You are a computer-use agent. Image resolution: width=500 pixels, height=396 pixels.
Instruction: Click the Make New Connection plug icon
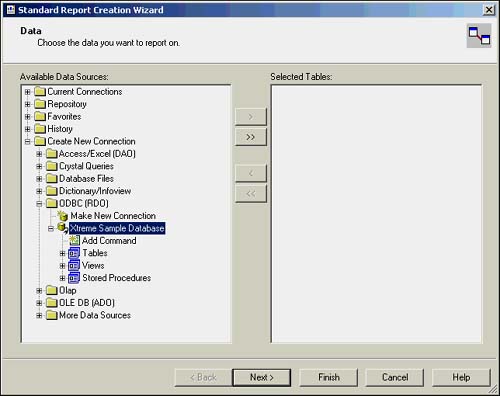click(x=62, y=216)
